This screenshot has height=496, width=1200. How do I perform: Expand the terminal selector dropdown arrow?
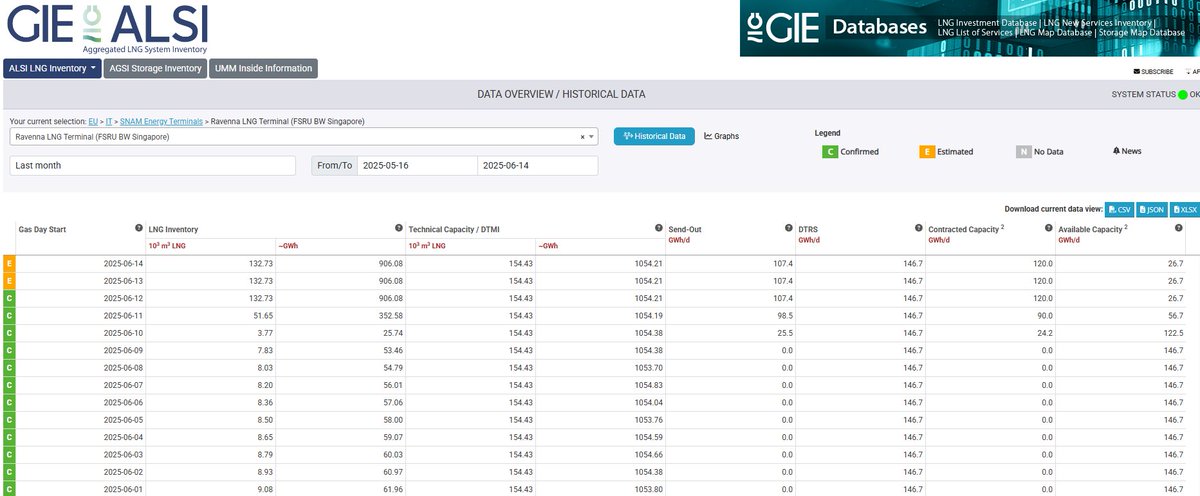coord(592,137)
